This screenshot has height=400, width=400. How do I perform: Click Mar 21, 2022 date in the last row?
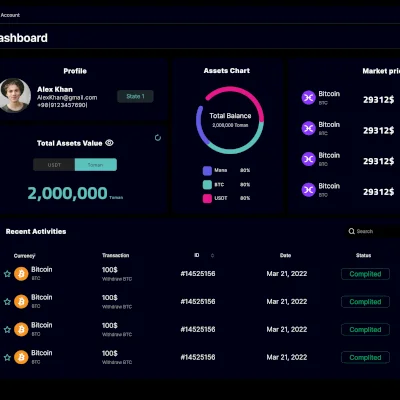click(x=287, y=357)
